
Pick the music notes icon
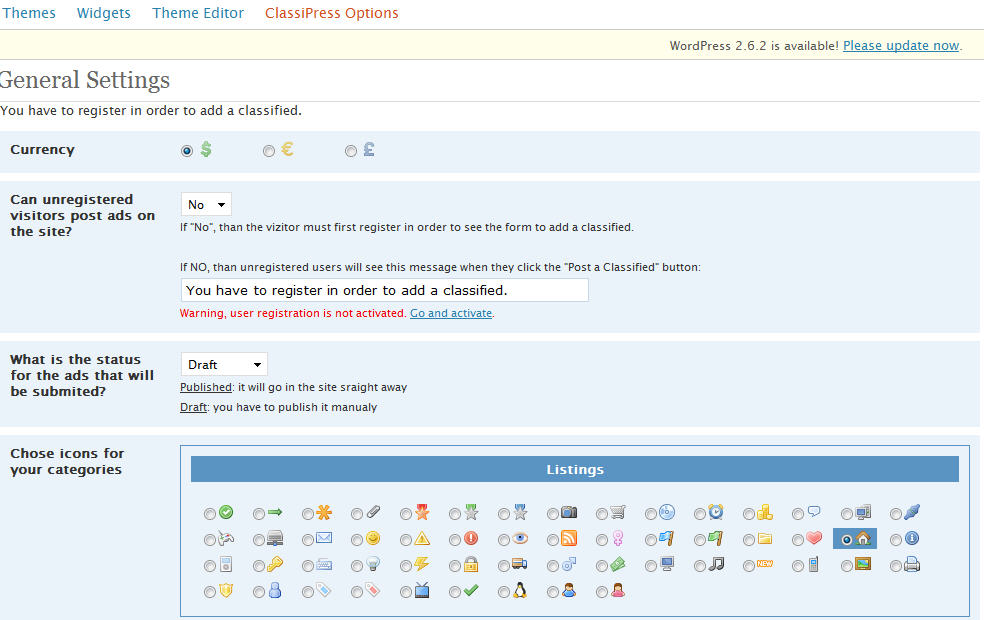(715, 565)
